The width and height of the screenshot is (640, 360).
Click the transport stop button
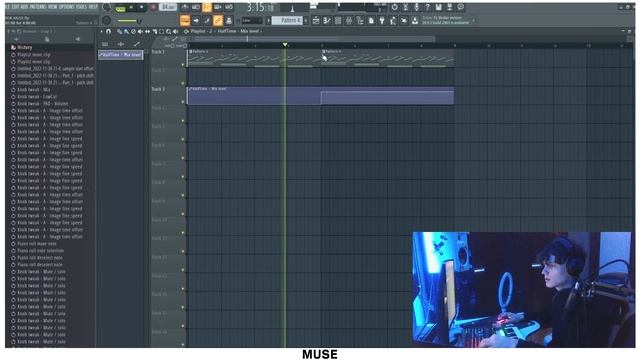click(141, 8)
